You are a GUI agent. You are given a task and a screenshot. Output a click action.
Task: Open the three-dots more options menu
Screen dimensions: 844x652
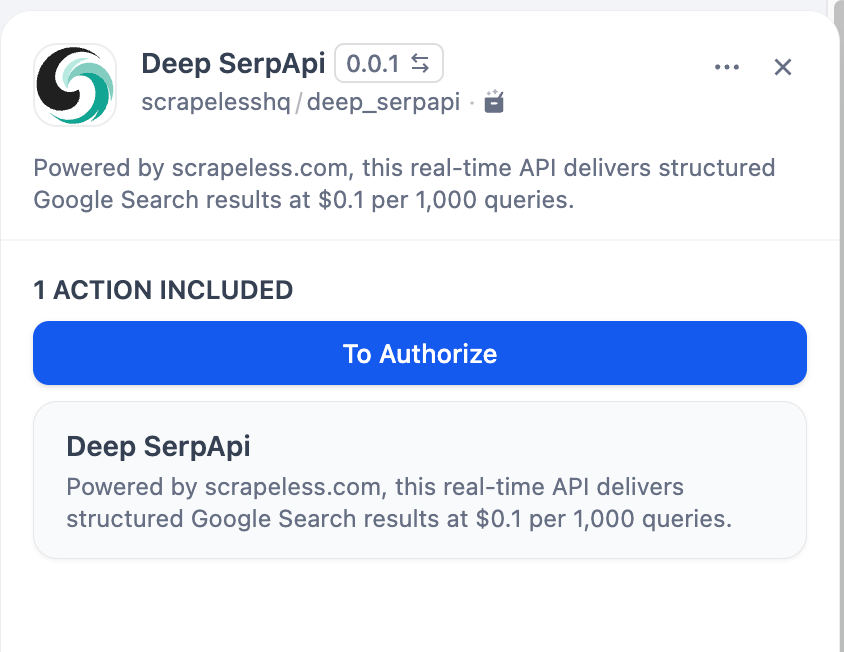pos(727,67)
